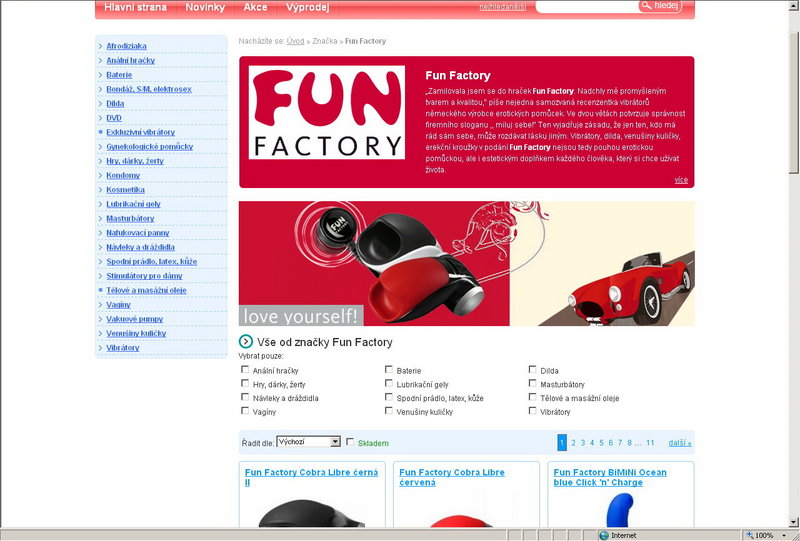Open Stimulátory pro dámy category
Viewport: 800px width, 541px height.
point(144,276)
